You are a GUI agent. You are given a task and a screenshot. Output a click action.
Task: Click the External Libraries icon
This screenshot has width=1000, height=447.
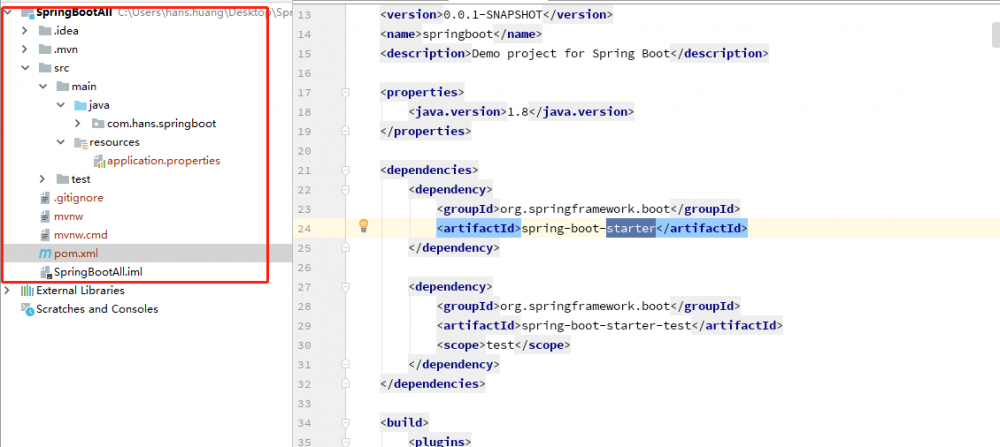pos(27,290)
